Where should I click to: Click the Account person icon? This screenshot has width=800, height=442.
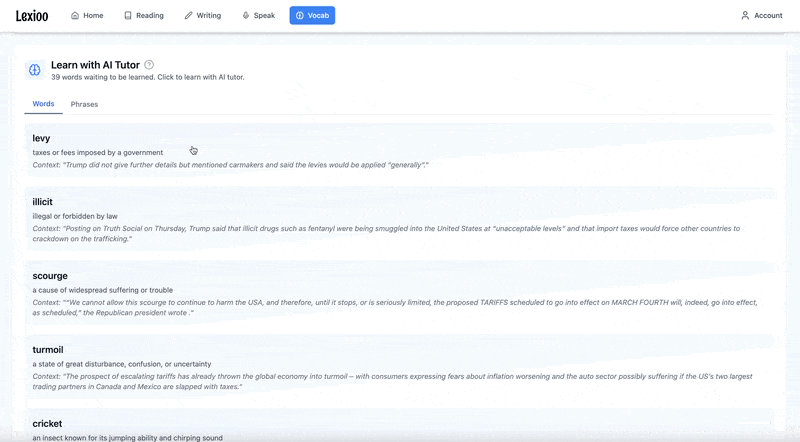coord(745,15)
